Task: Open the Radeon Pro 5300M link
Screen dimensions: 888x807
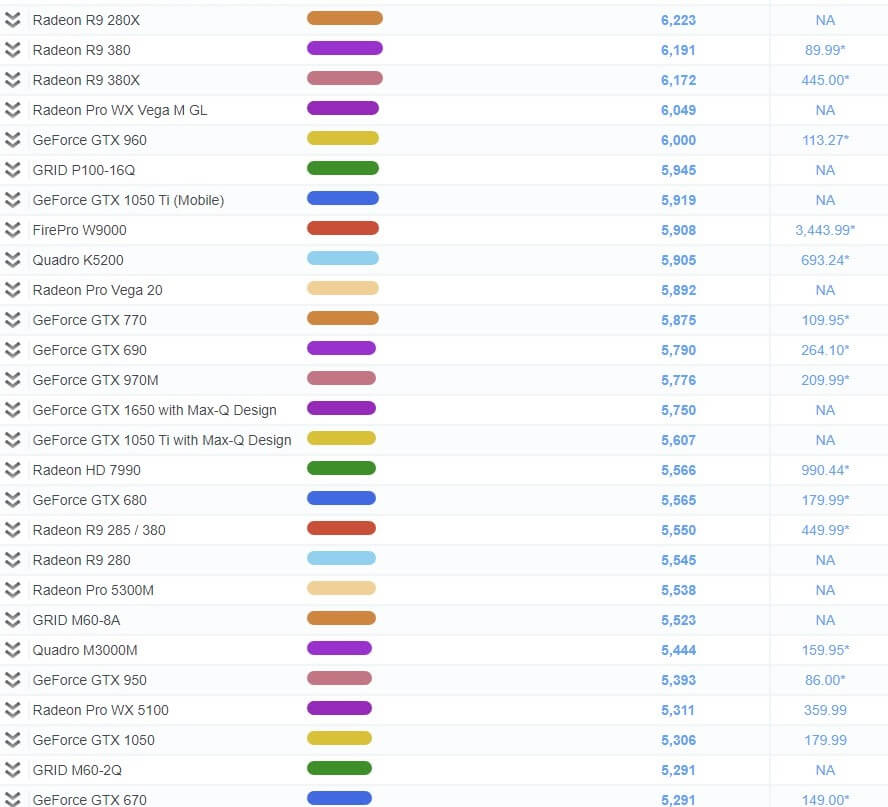Action: click(x=93, y=591)
